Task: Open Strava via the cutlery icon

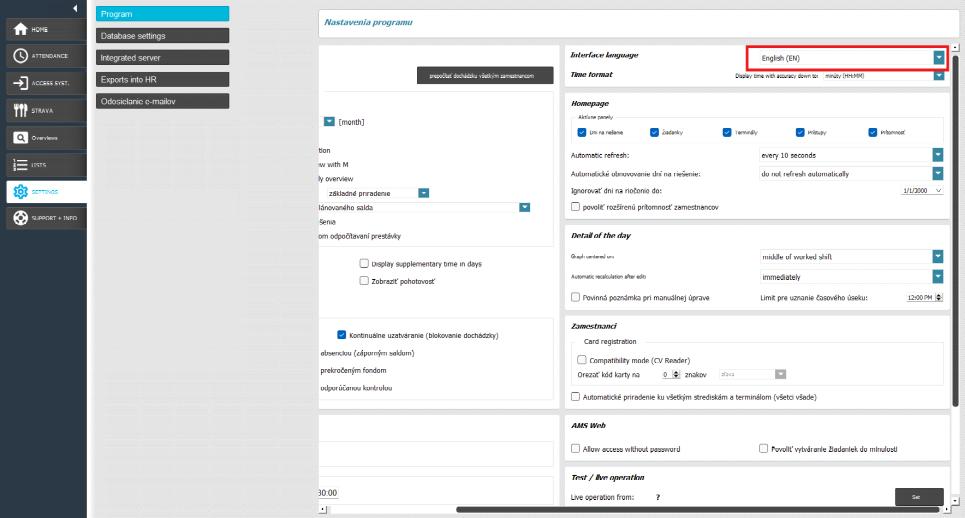Action: point(20,111)
